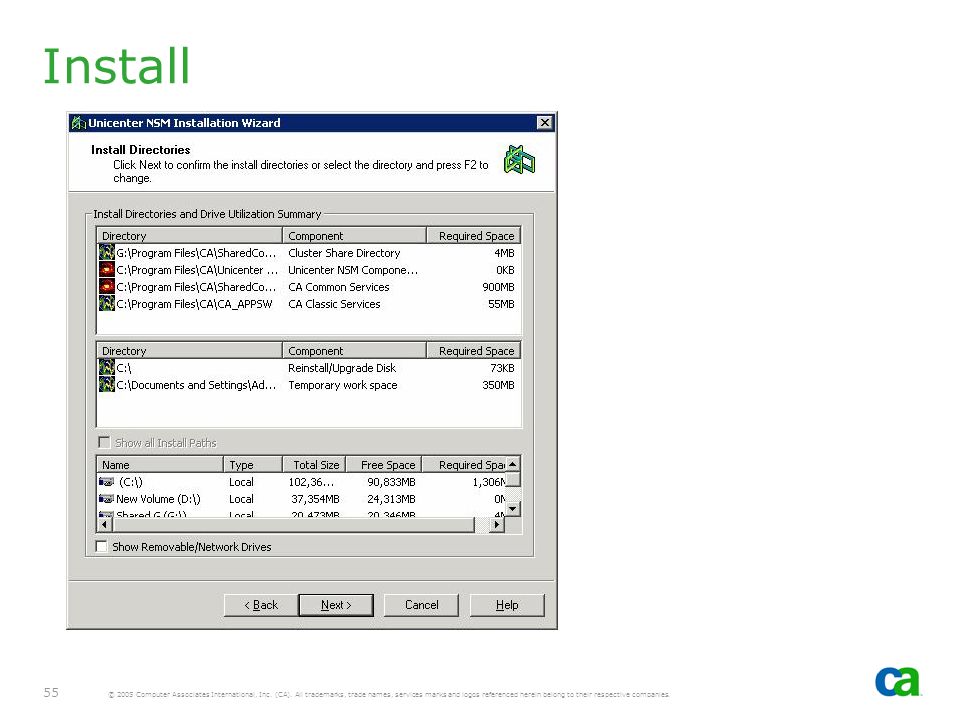The image size is (960, 720).
Task: Enable Show Removable/Network Drives checkbox
Action: pyautogui.click(x=102, y=546)
